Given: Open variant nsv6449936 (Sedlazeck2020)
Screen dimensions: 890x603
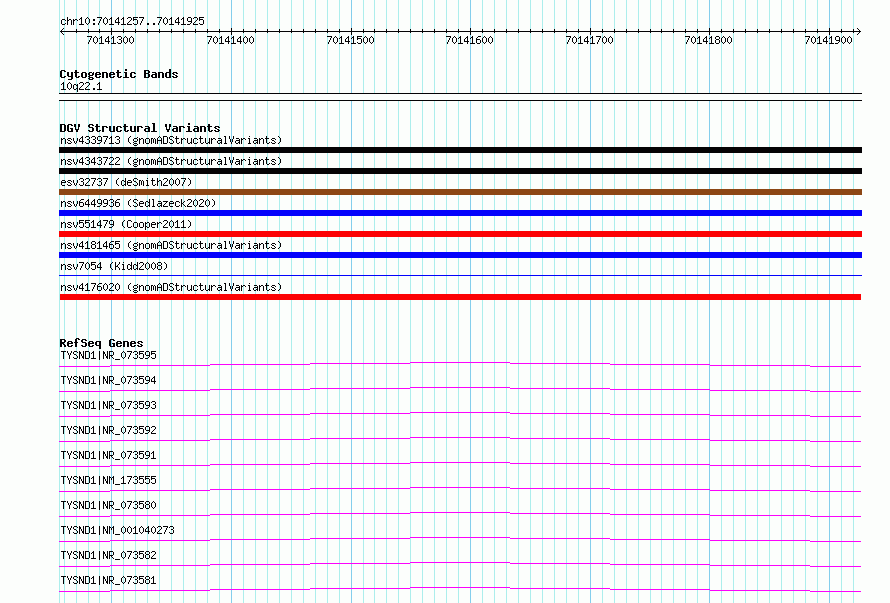Looking at the screenshot, I should pos(138,203).
